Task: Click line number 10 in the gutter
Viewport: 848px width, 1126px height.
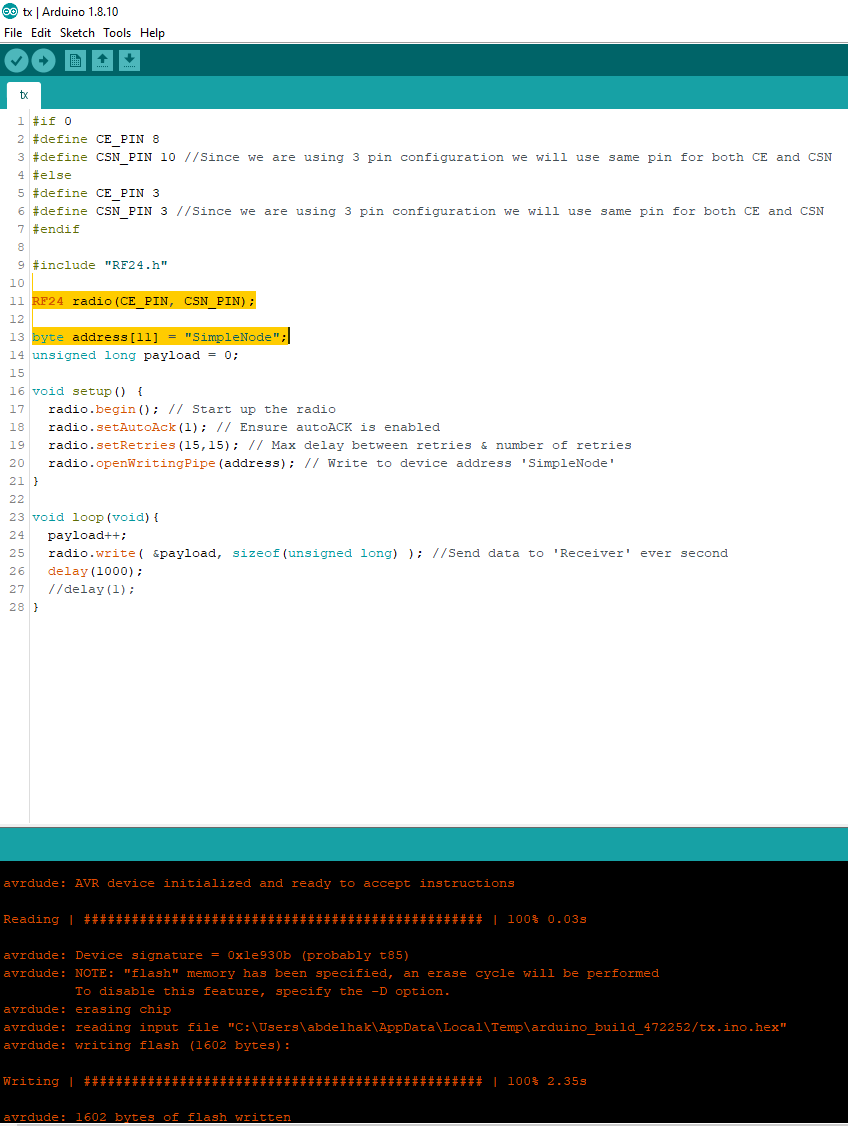Action: [x=17, y=283]
